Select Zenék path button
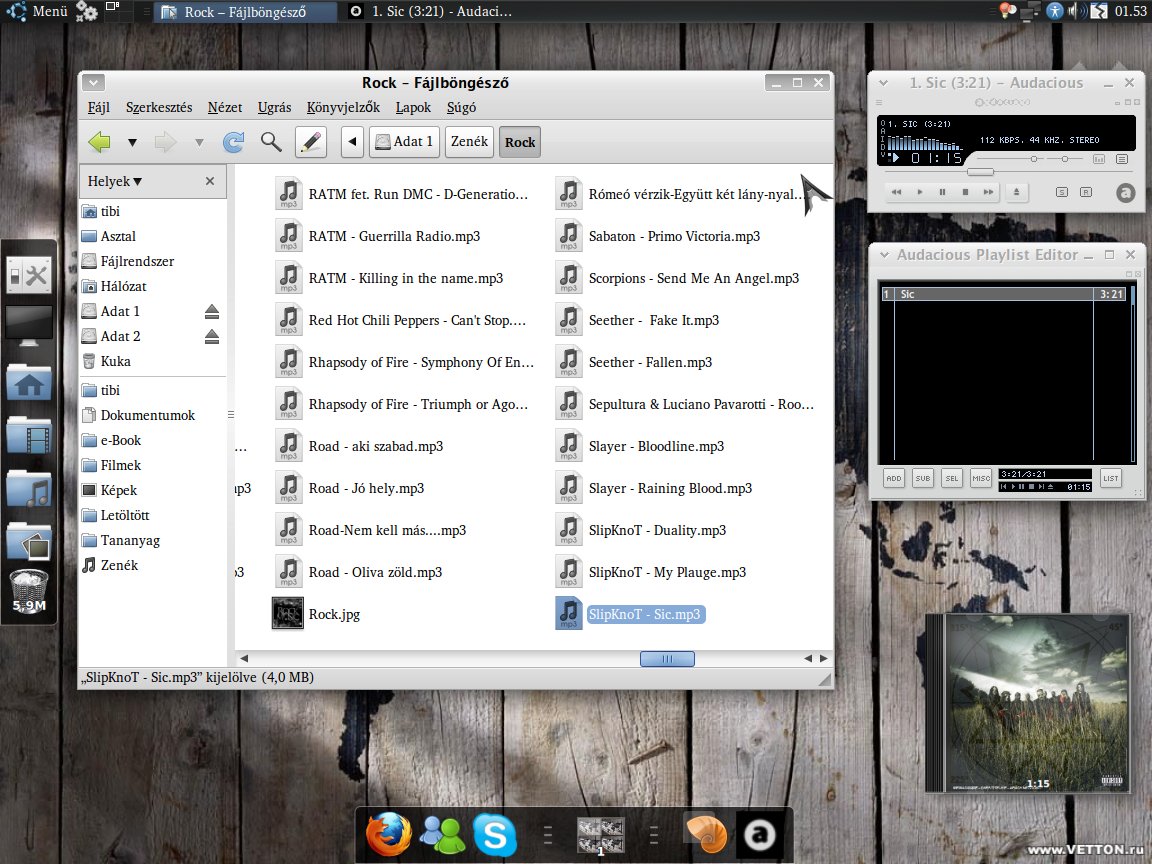The image size is (1152, 864). click(469, 142)
